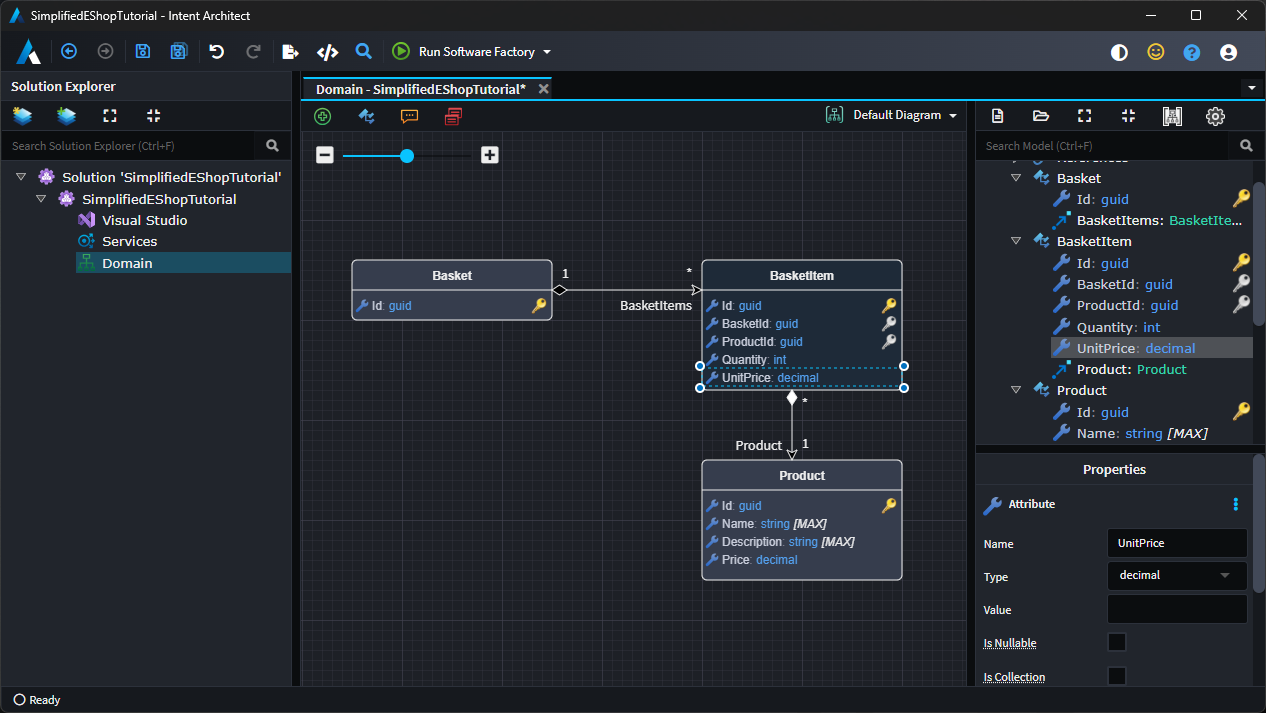Toggle the Is Nullable checkbox
The height and width of the screenshot is (713, 1266).
[1117, 642]
